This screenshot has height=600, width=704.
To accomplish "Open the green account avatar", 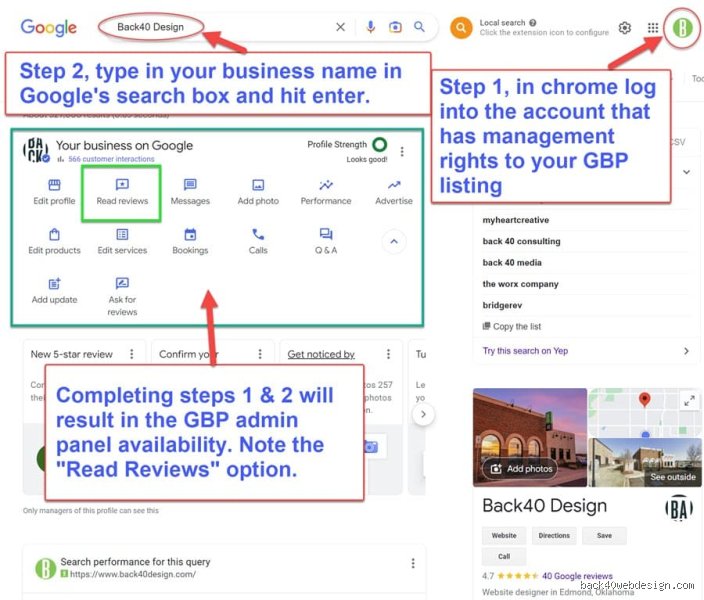I will click(x=682, y=28).
